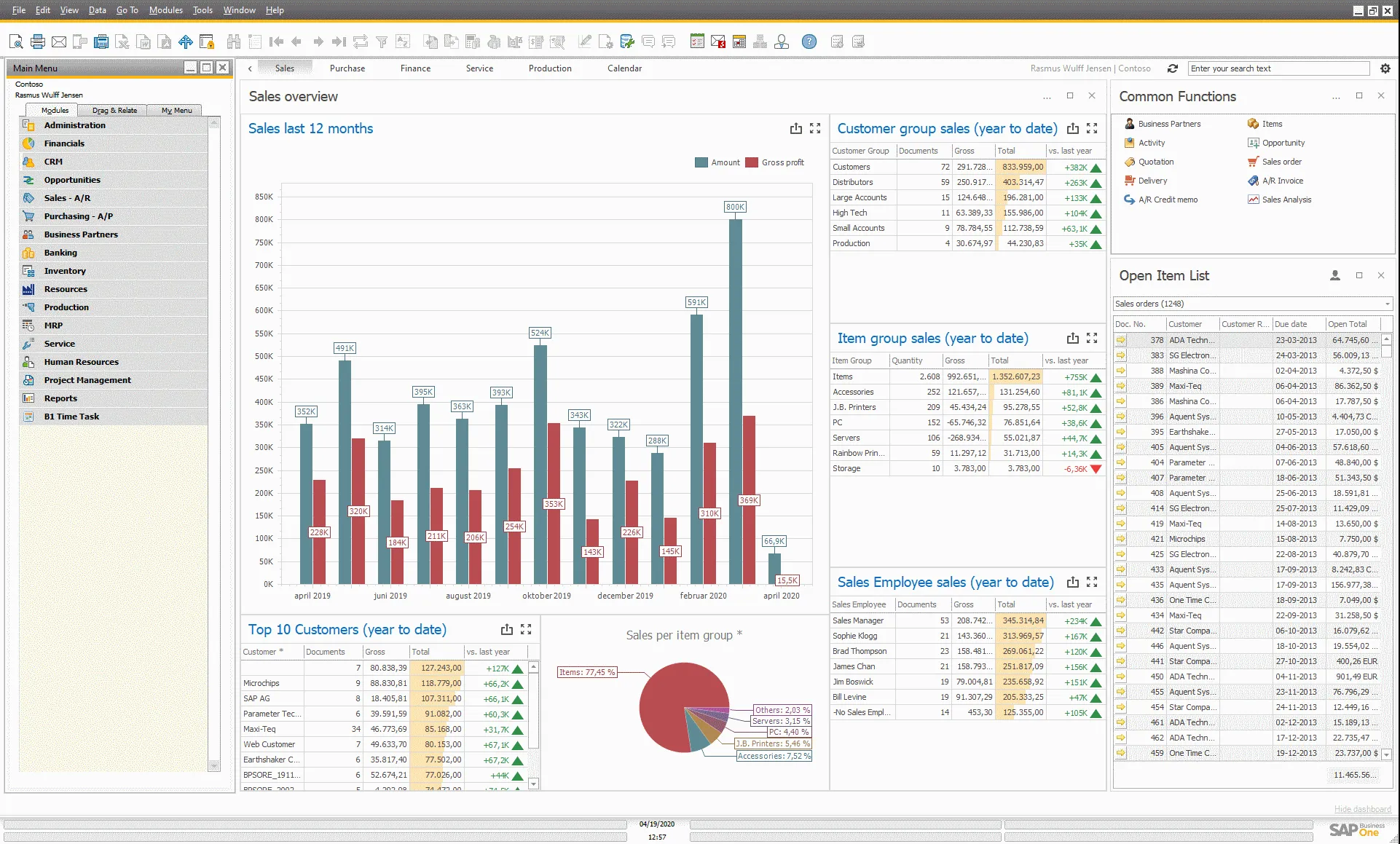Expand the Sales - A/R module
Image resolution: width=1400 pixels, height=844 pixels.
click(x=68, y=197)
